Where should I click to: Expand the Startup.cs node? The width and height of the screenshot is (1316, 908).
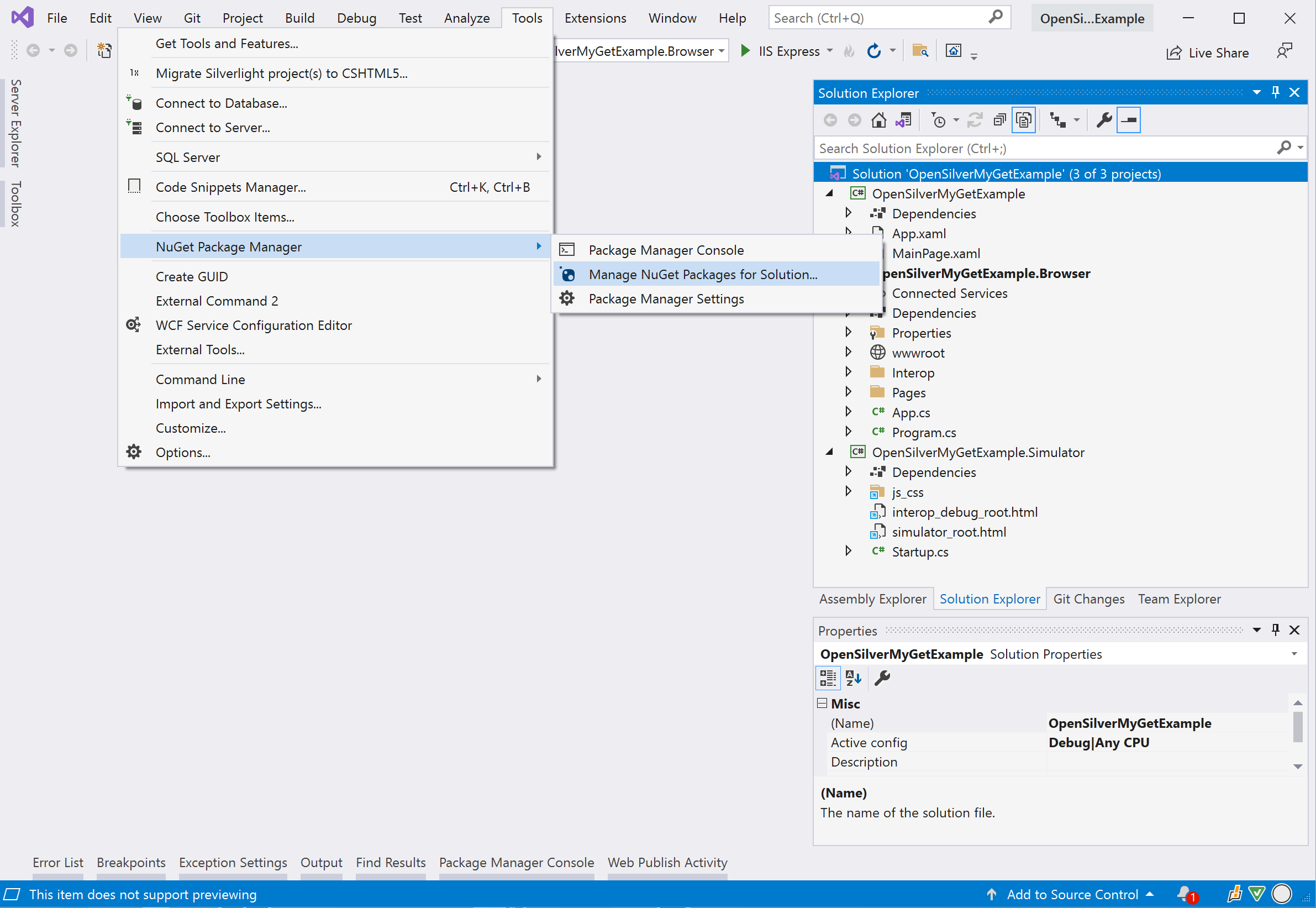tap(848, 552)
